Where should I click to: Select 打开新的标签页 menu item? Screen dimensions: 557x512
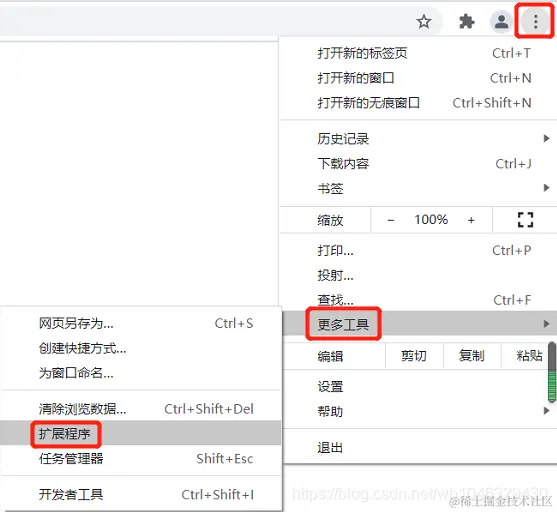point(418,53)
